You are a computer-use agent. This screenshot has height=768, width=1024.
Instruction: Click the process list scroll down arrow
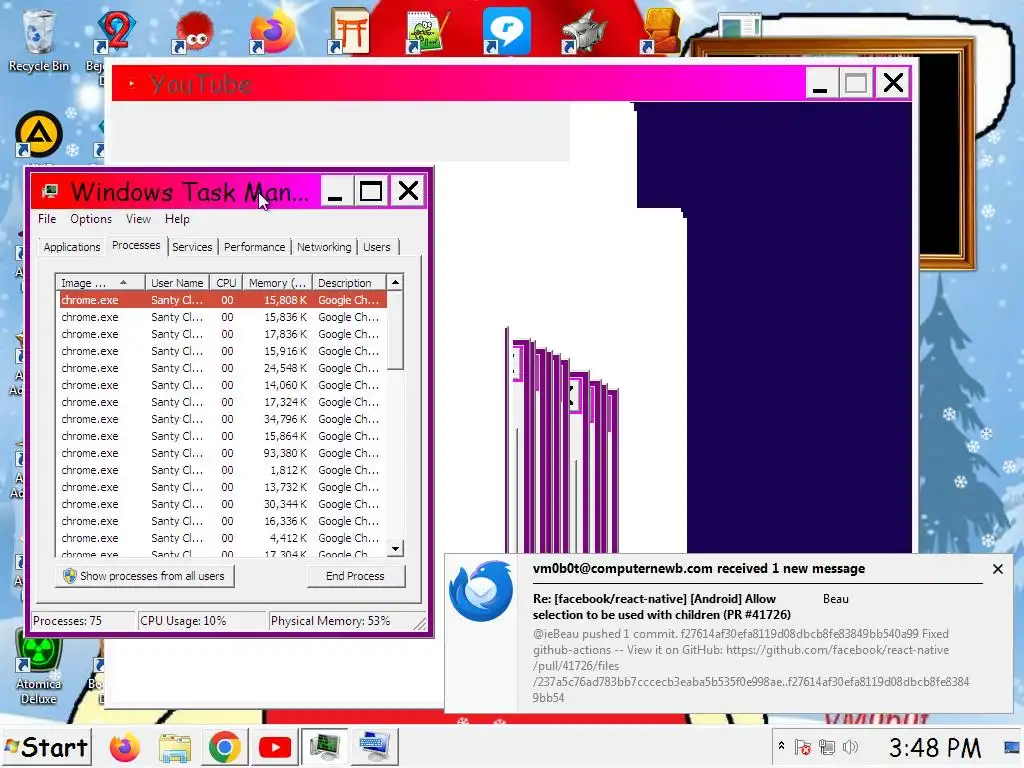pos(395,549)
